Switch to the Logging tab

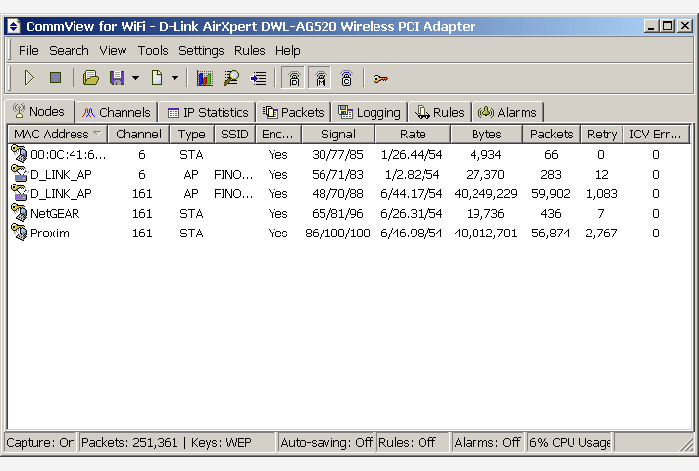[x=370, y=112]
